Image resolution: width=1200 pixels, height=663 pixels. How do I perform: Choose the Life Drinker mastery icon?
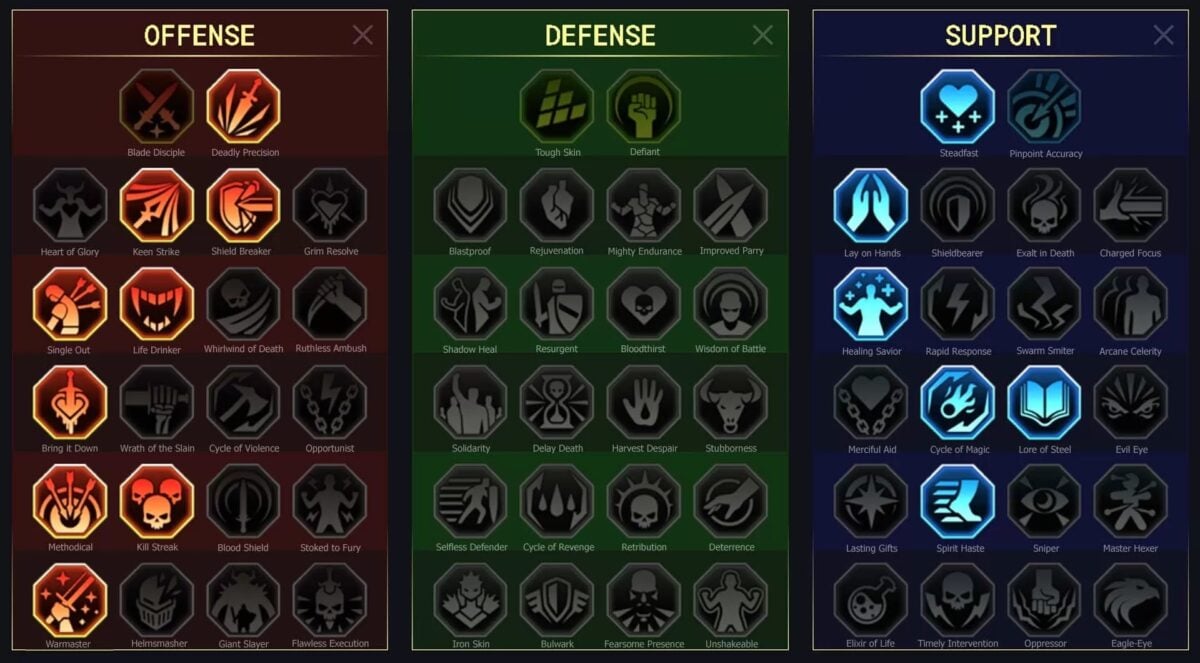click(x=157, y=303)
